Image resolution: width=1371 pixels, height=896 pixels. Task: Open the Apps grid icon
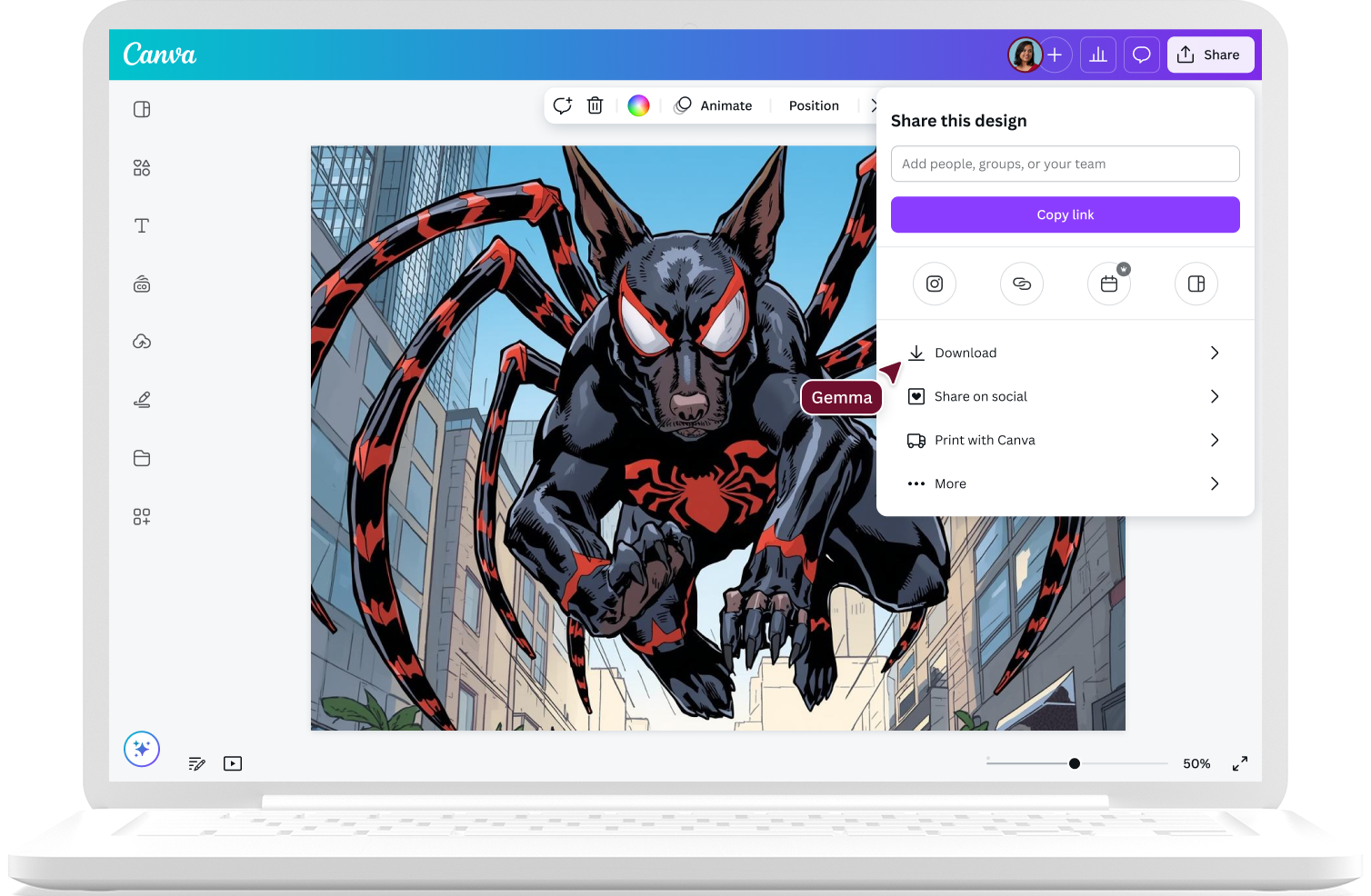pyautogui.click(x=142, y=517)
